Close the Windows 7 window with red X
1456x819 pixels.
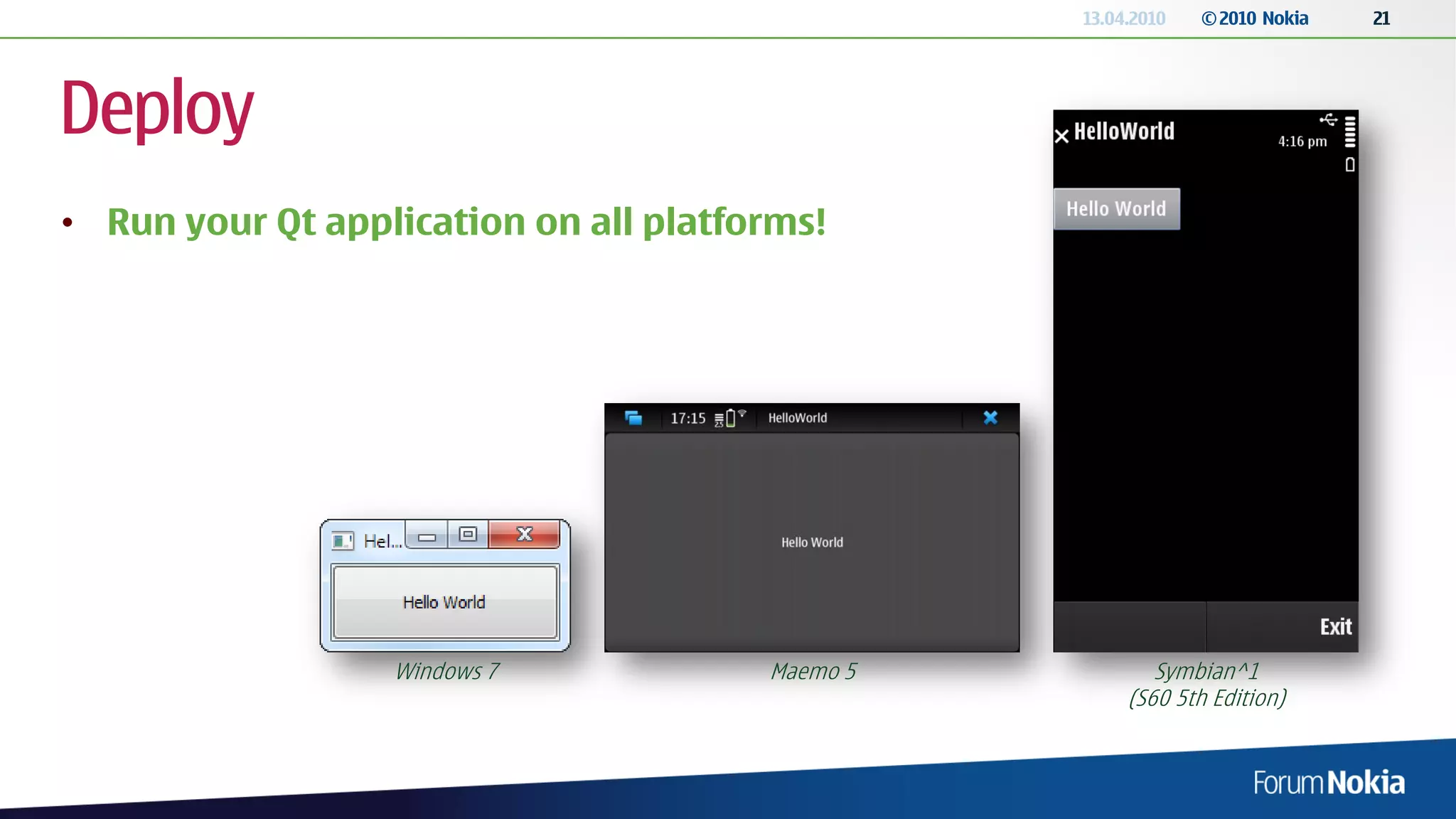525,535
